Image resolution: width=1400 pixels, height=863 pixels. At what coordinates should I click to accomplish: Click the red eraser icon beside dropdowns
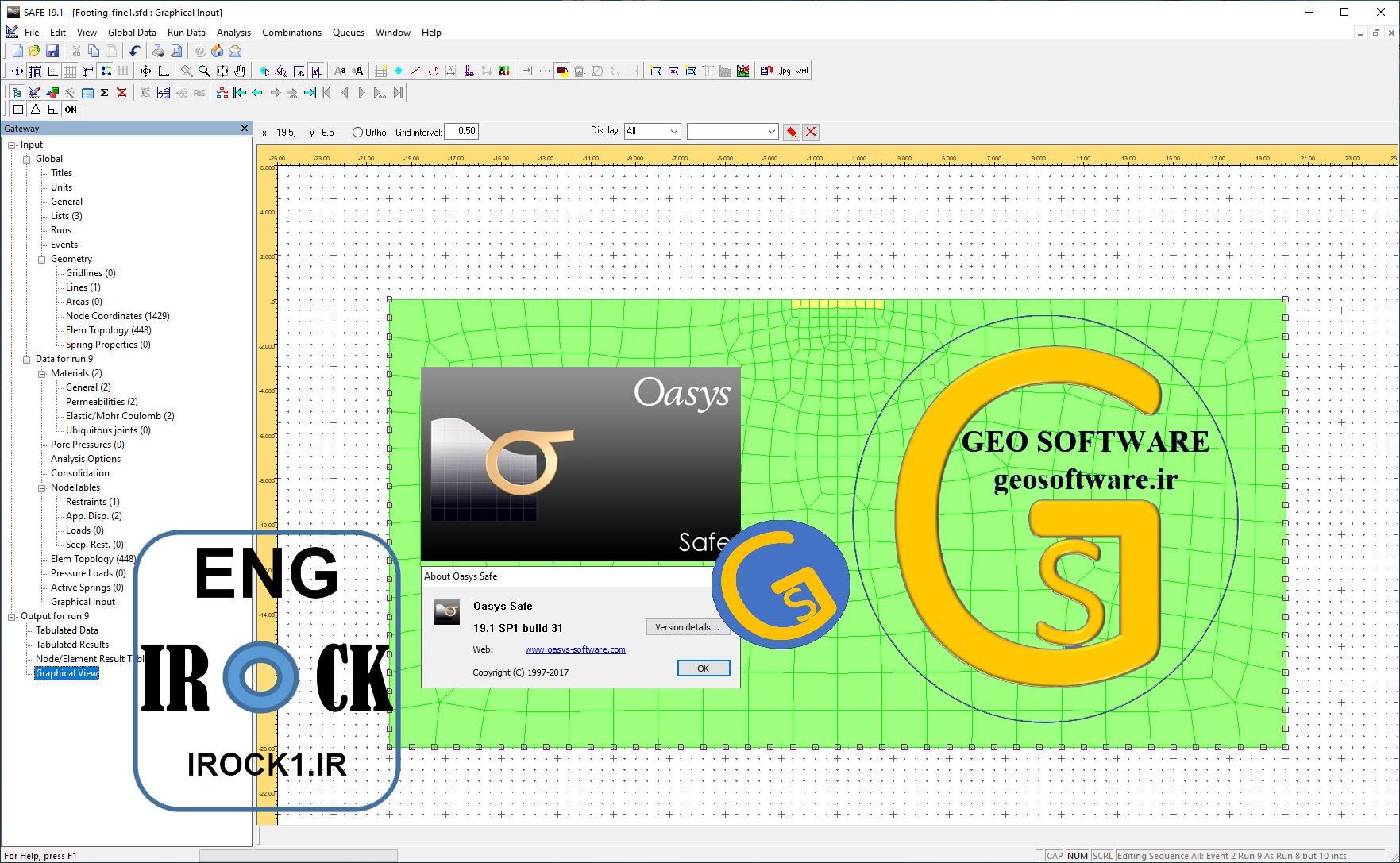[x=791, y=132]
